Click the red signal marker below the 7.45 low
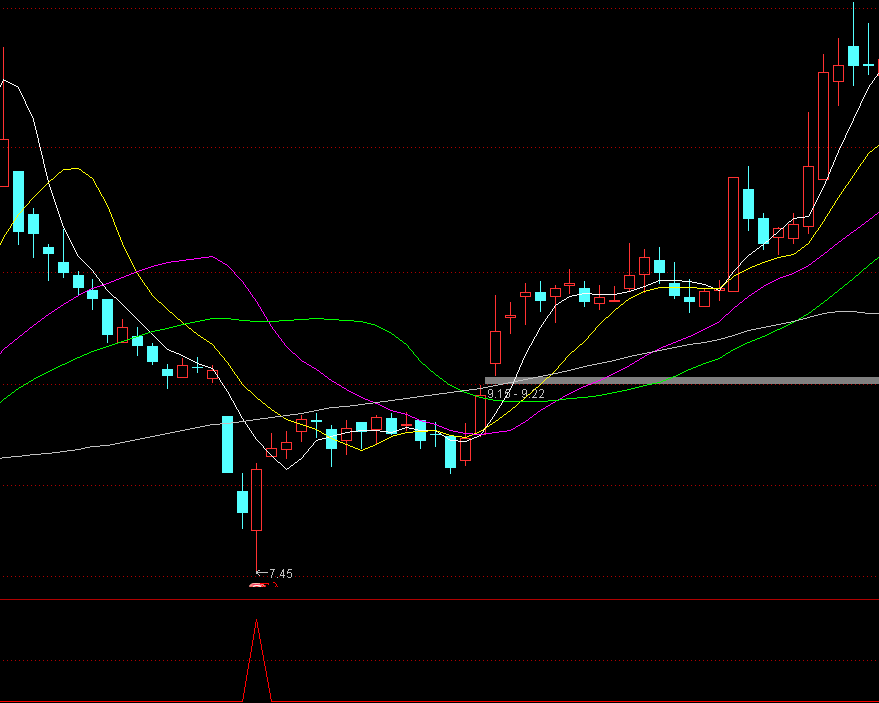879x703 pixels. coord(257,585)
